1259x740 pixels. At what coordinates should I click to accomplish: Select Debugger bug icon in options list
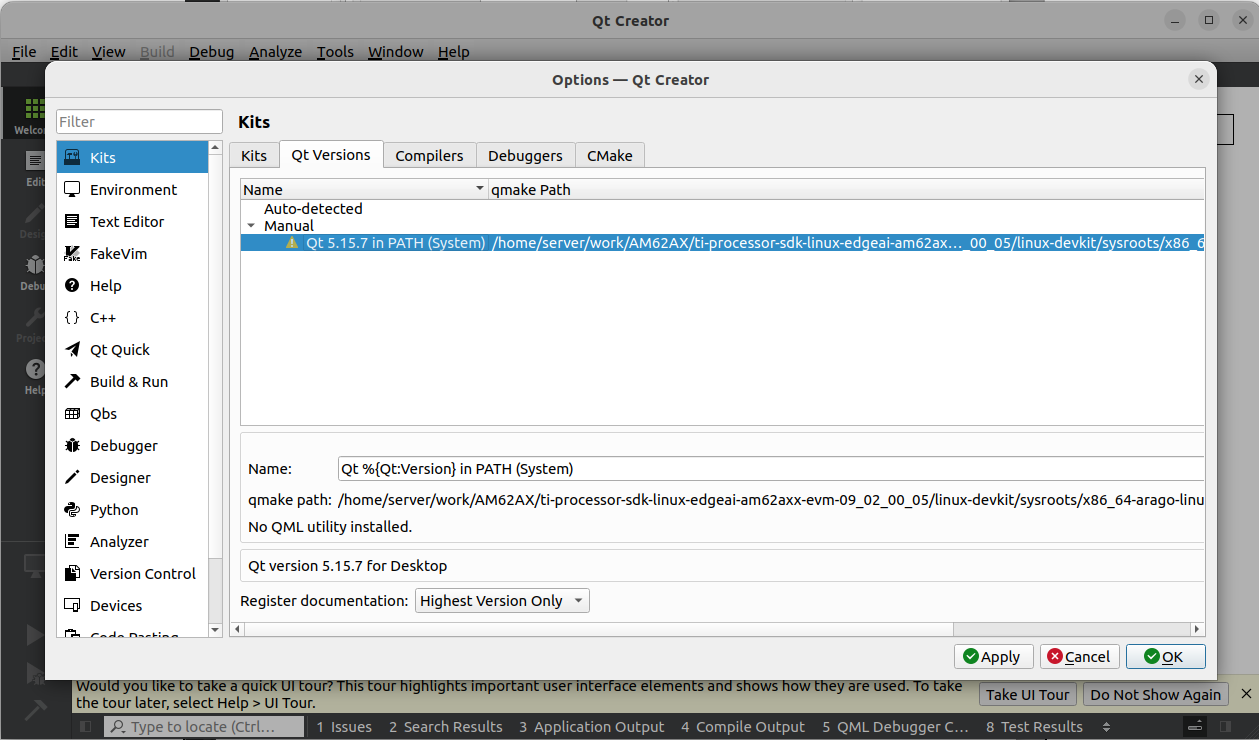[72, 446]
